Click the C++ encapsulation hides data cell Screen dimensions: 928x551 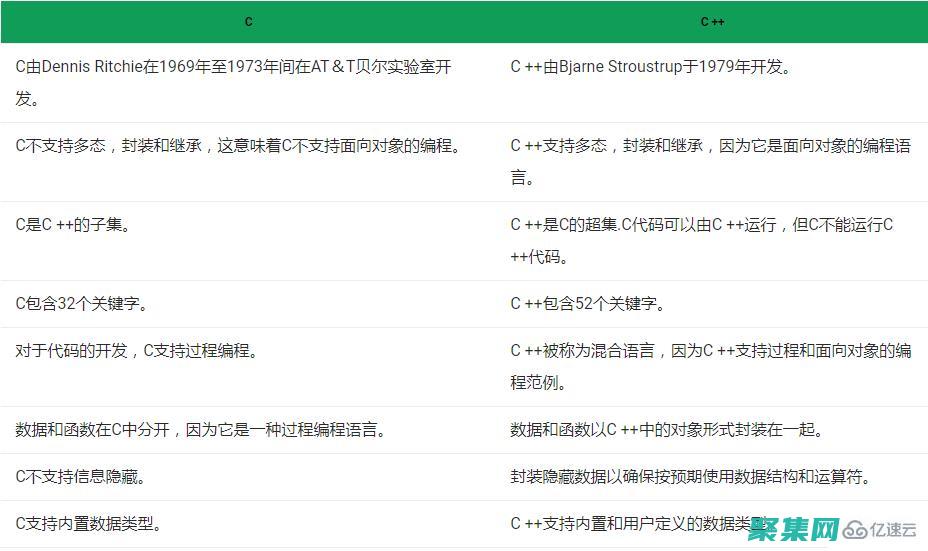(x=690, y=477)
